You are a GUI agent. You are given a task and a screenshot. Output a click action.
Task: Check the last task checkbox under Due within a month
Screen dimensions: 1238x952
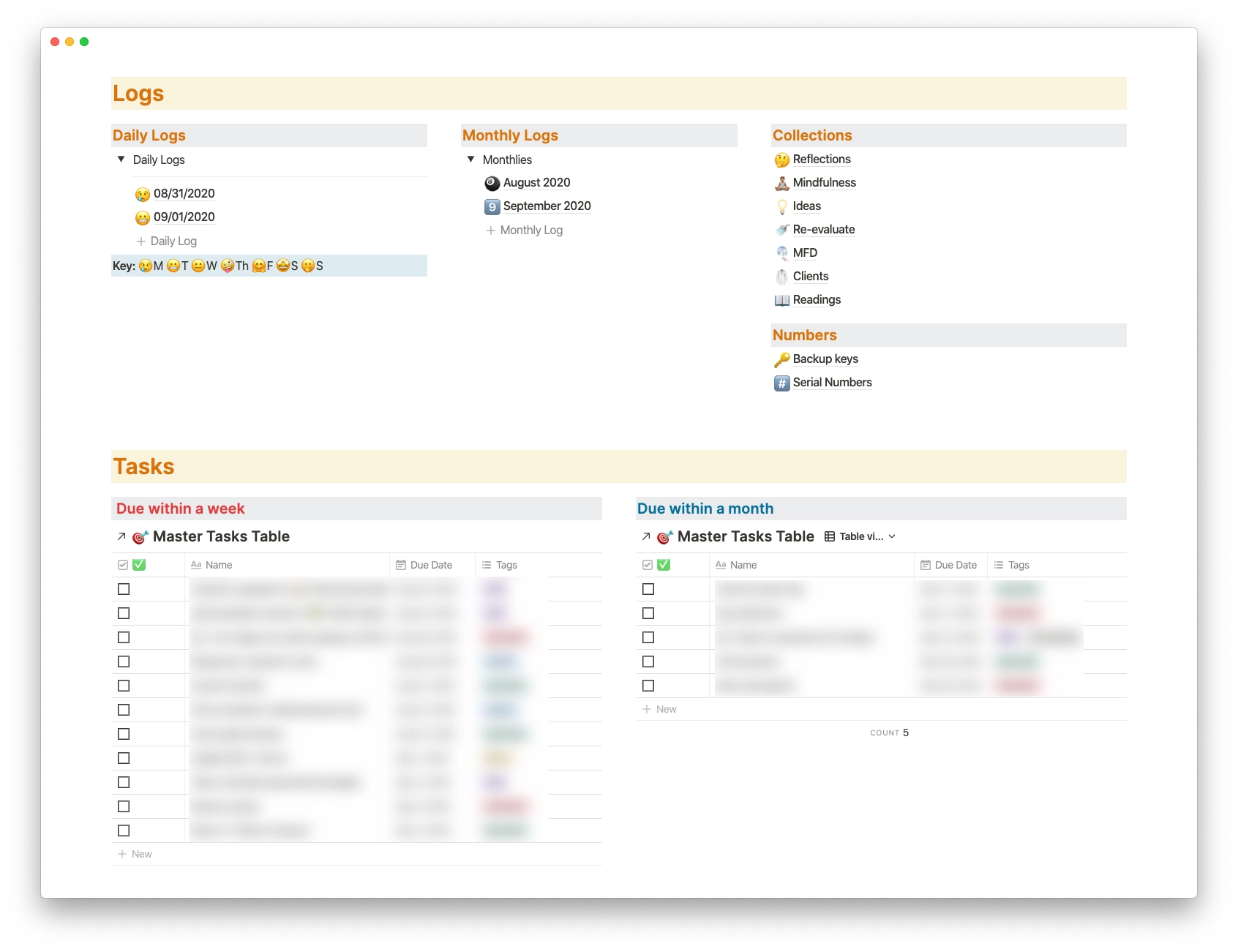coord(648,686)
